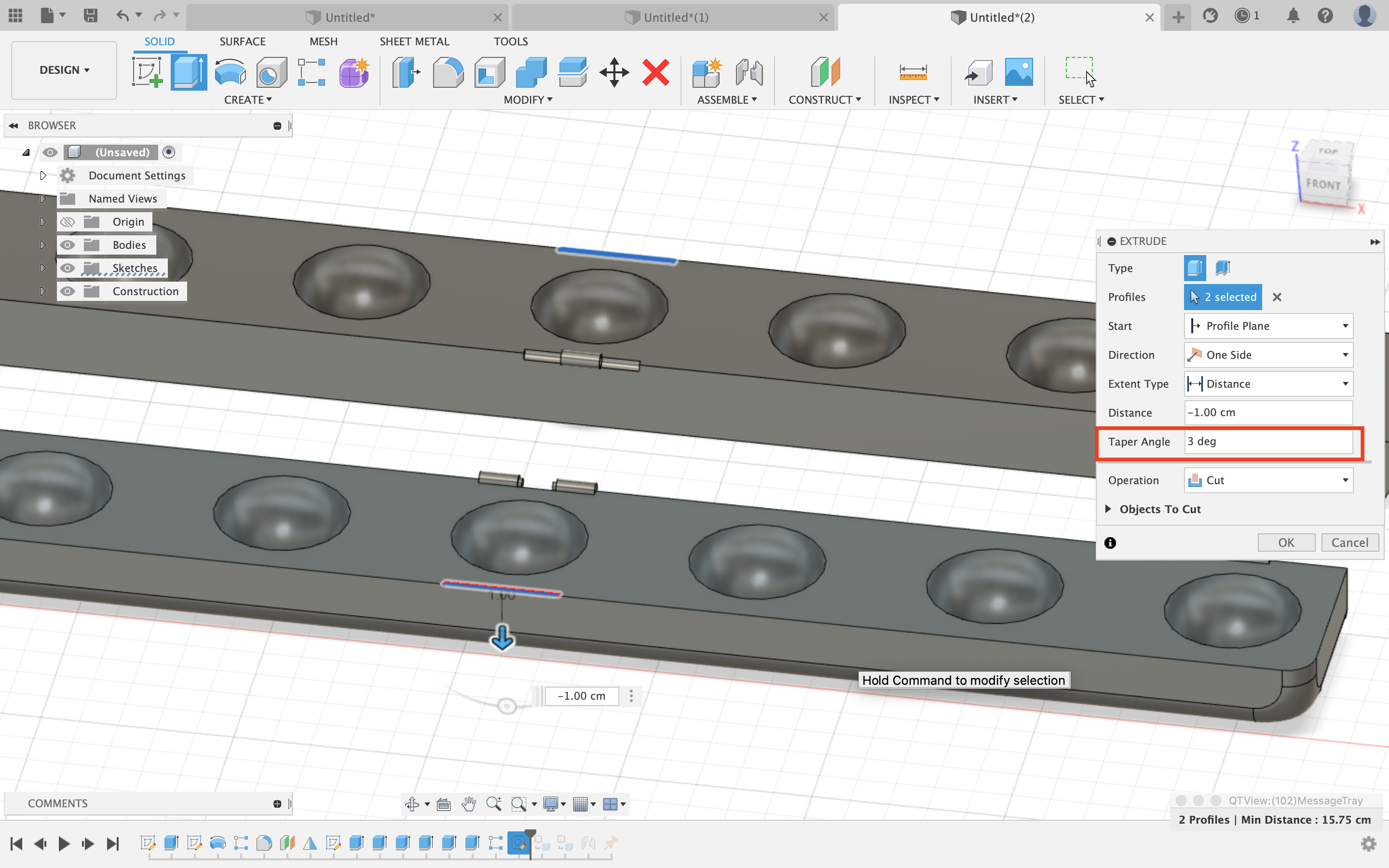Select the Insert Image icon
The width and height of the screenshot is (1389, 868).
[1019, 71]
